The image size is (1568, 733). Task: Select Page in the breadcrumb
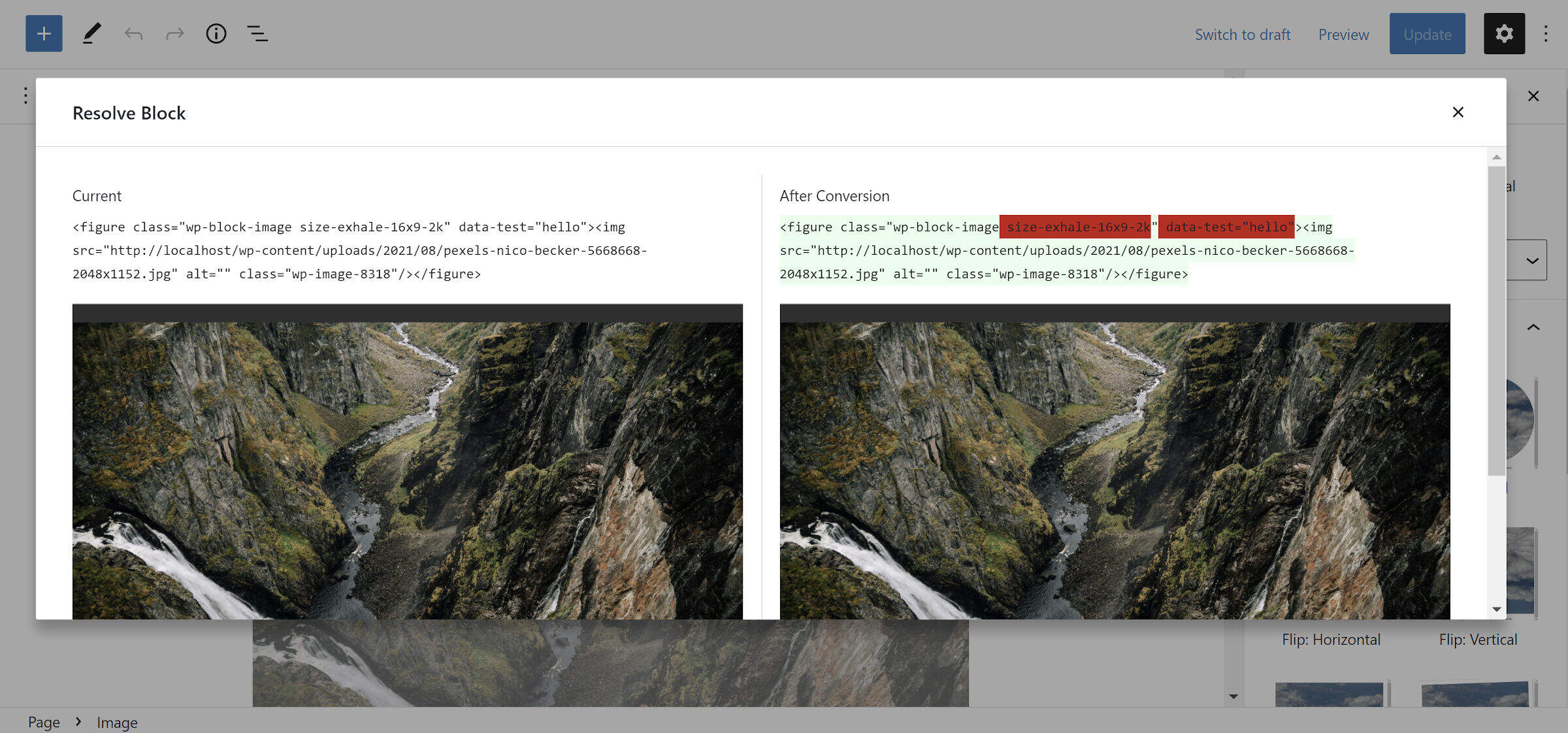tap(44, 722)
